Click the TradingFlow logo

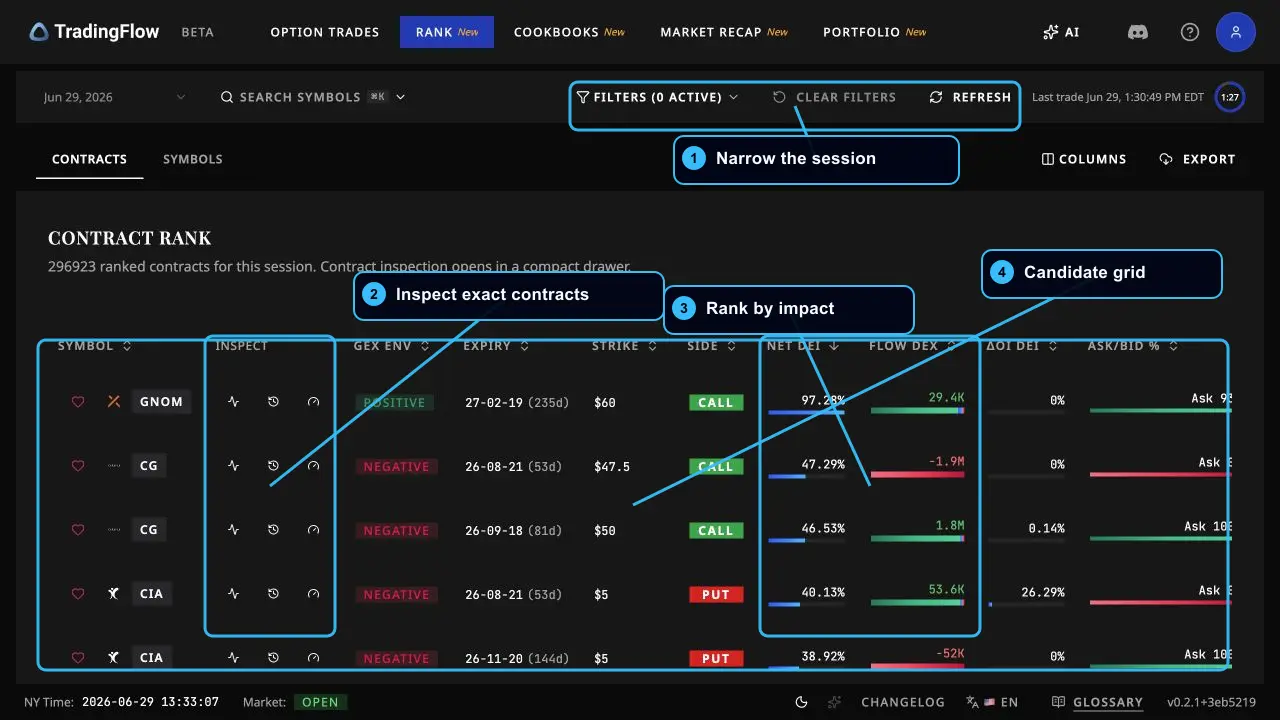(94, 32)
